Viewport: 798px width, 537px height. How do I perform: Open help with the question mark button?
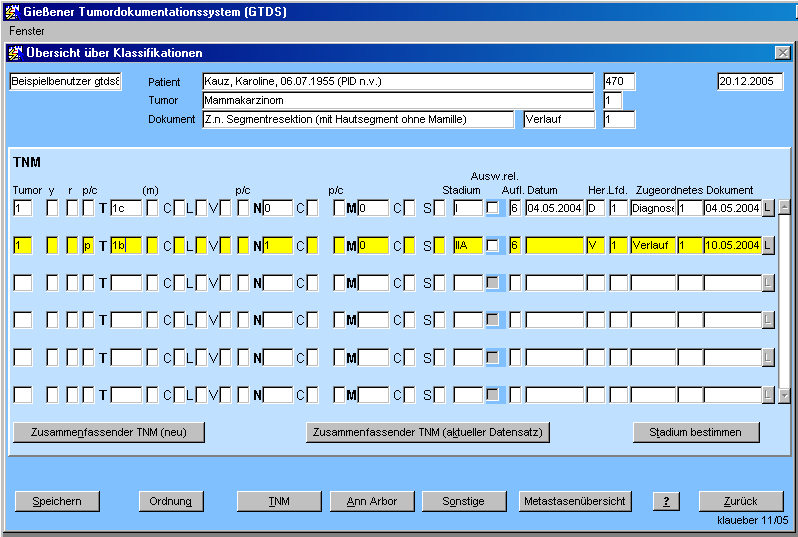point(666,501)
